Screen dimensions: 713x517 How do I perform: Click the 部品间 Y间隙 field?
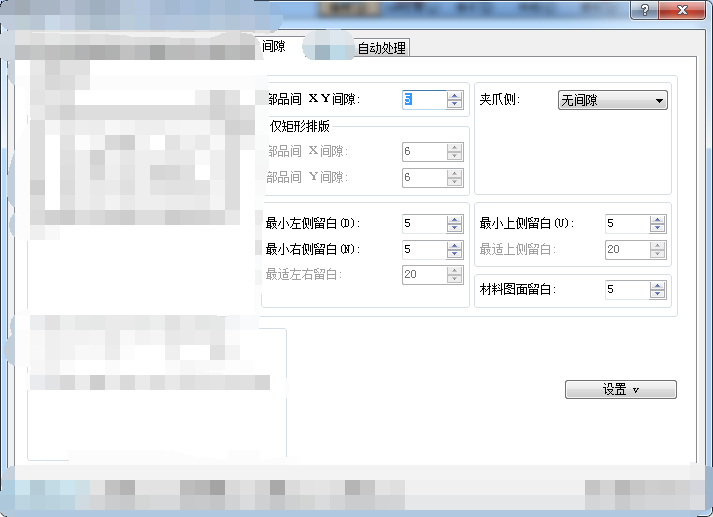pyautogui.click(x=424, y=177)
